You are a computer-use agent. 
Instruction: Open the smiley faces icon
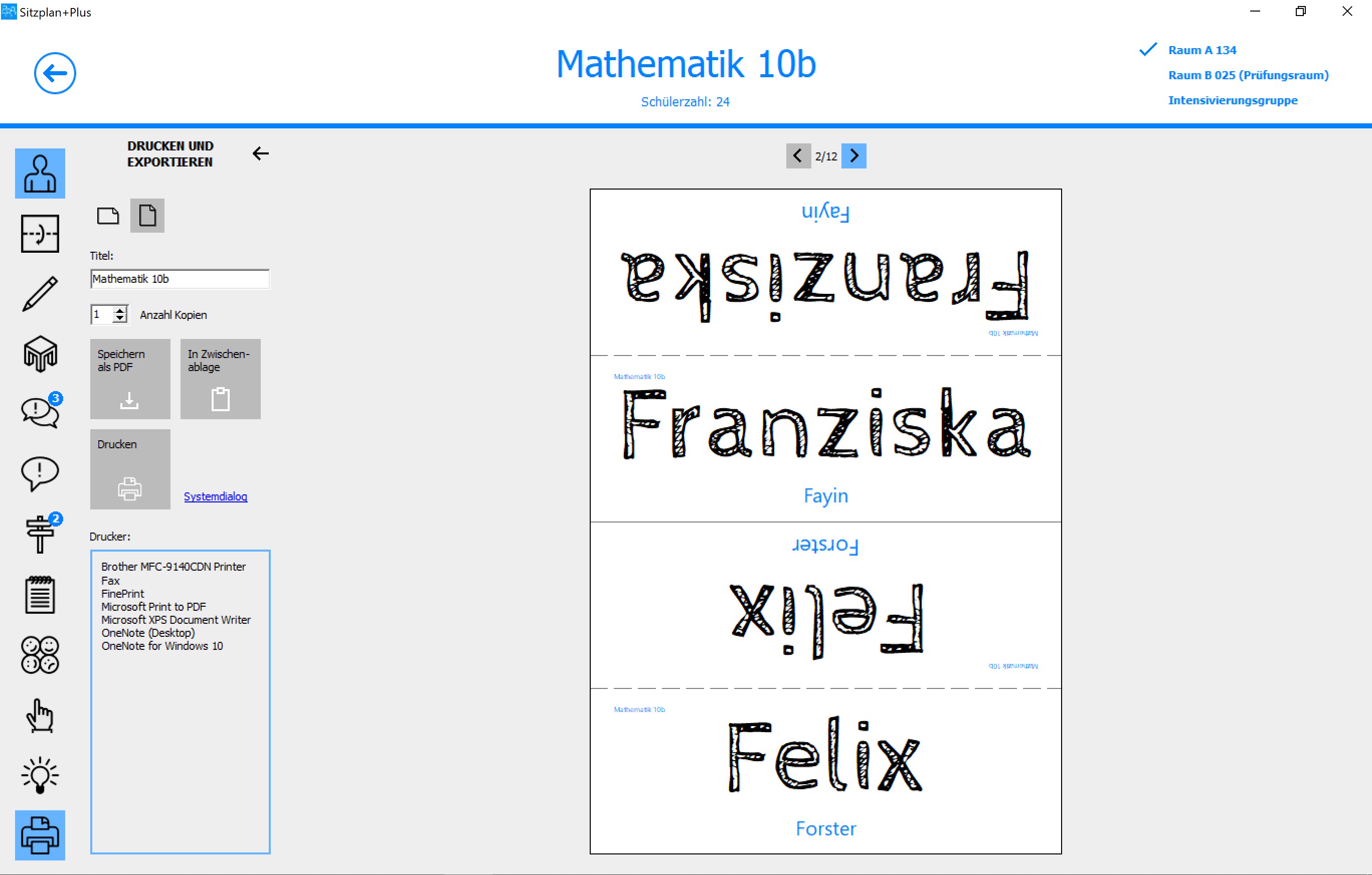(40, 654)
